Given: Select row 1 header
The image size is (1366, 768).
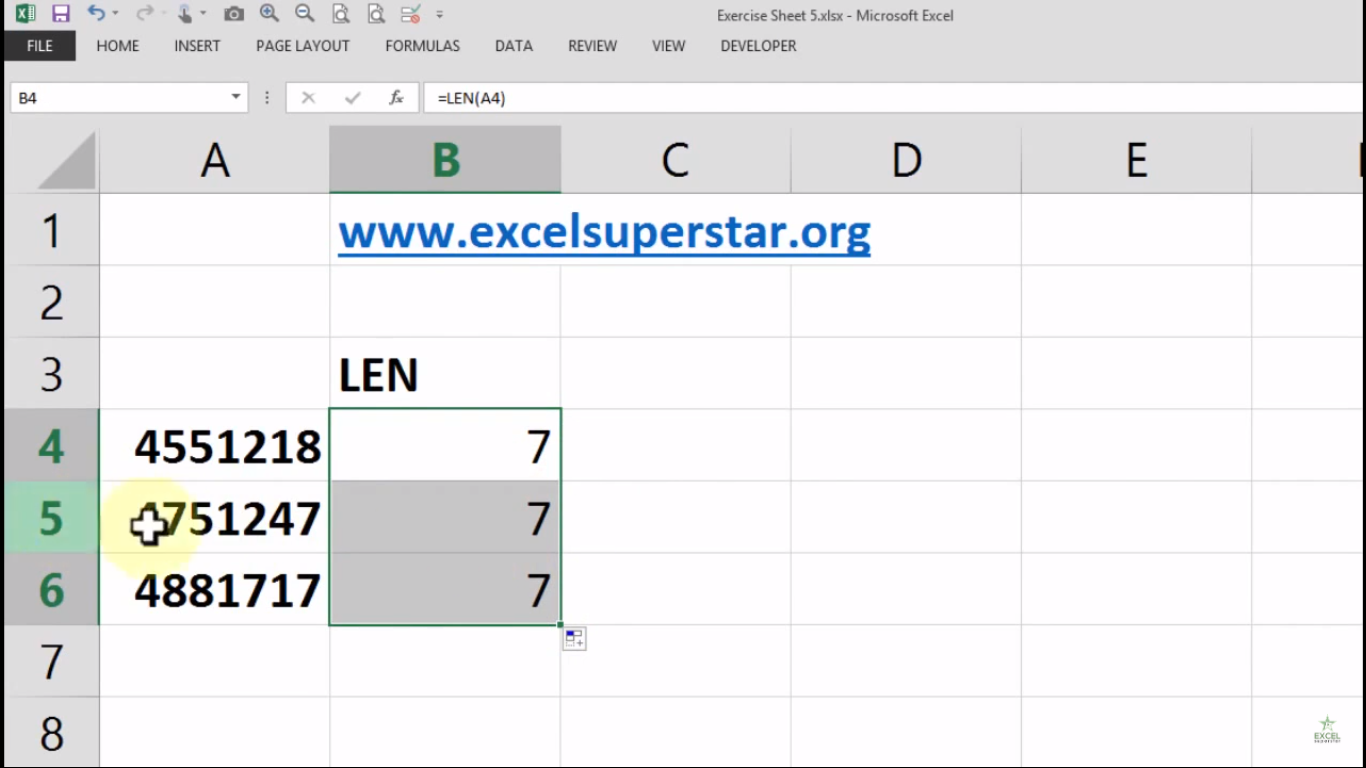Looking at the screenshot, I should coord(52,230).
